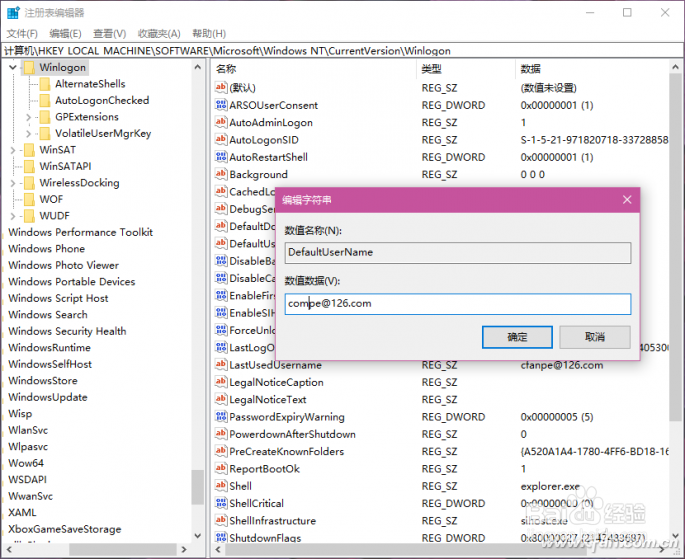This screenshot has width=685, height=559.
Task: Click the ARSOUserConsent DWORD value icon
Action: (221, 105)
